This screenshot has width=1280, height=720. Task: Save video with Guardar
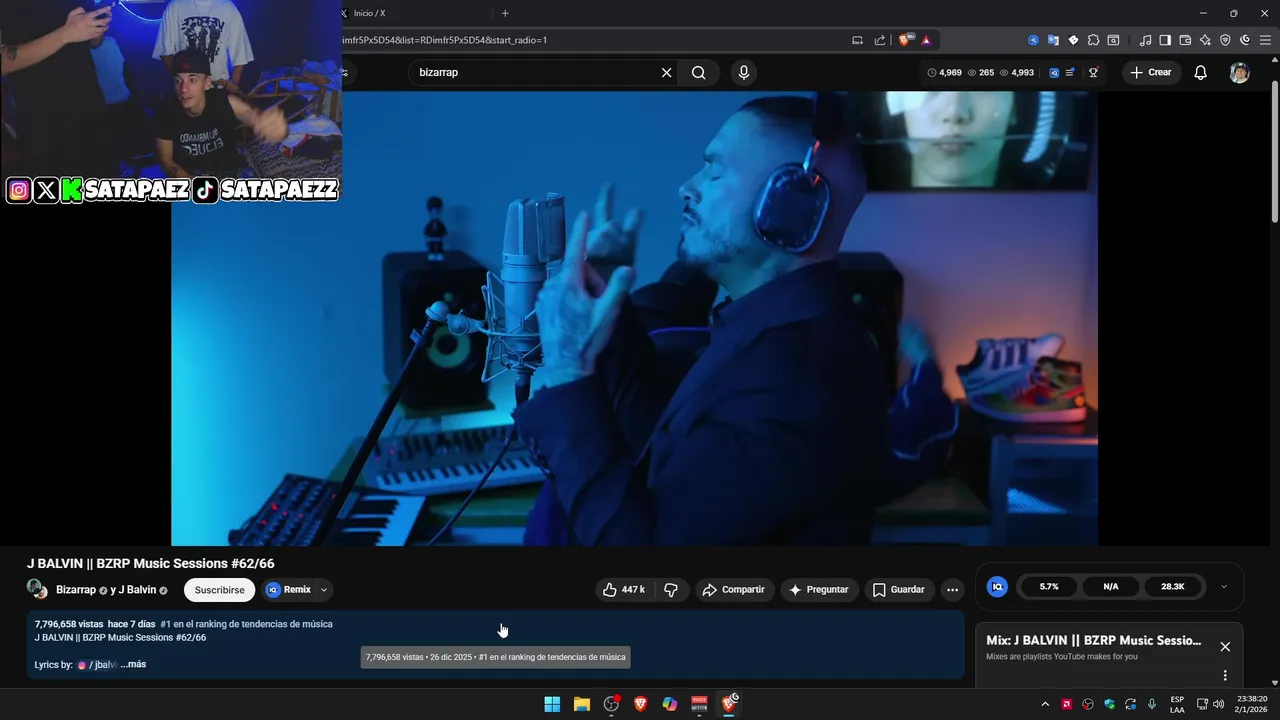(899, 590)
